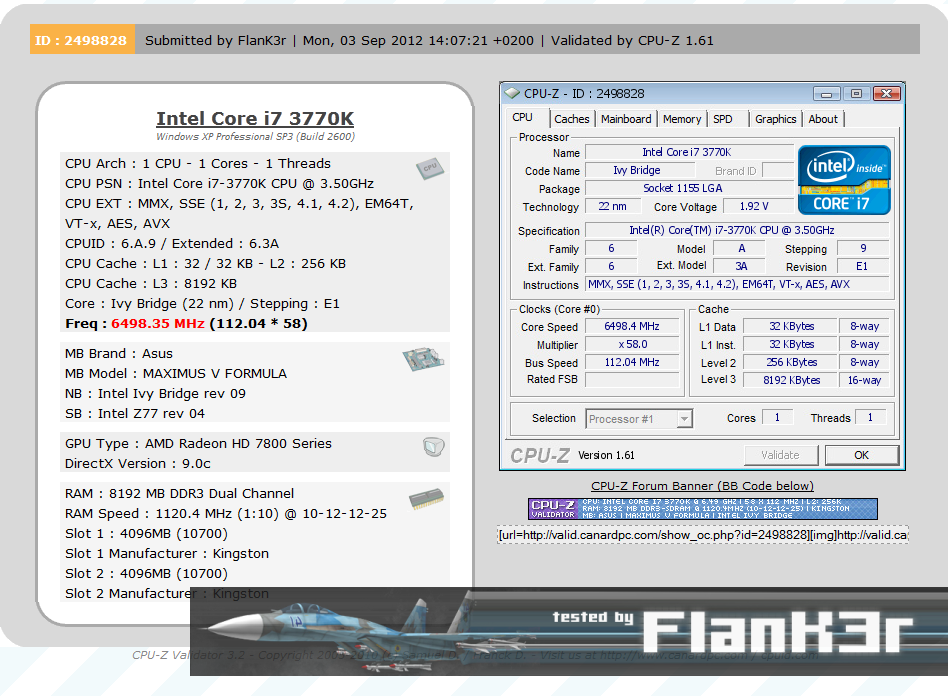This screenshot has width=948, height=696.
Task: Click the Threads count field
Action: coord(871,417)
